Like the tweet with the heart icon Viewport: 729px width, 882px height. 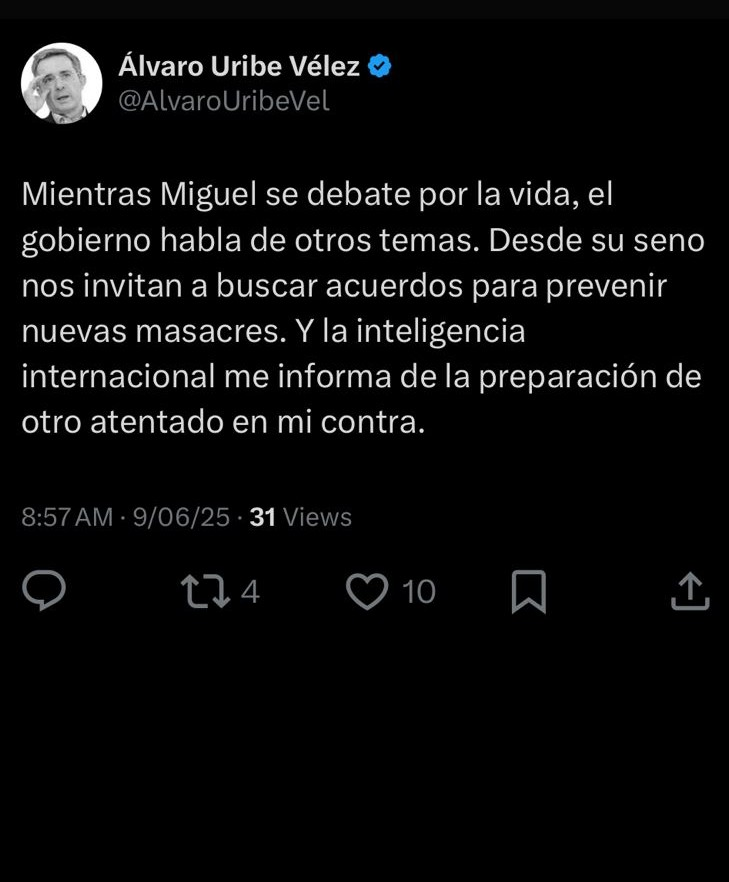[367, 591]
